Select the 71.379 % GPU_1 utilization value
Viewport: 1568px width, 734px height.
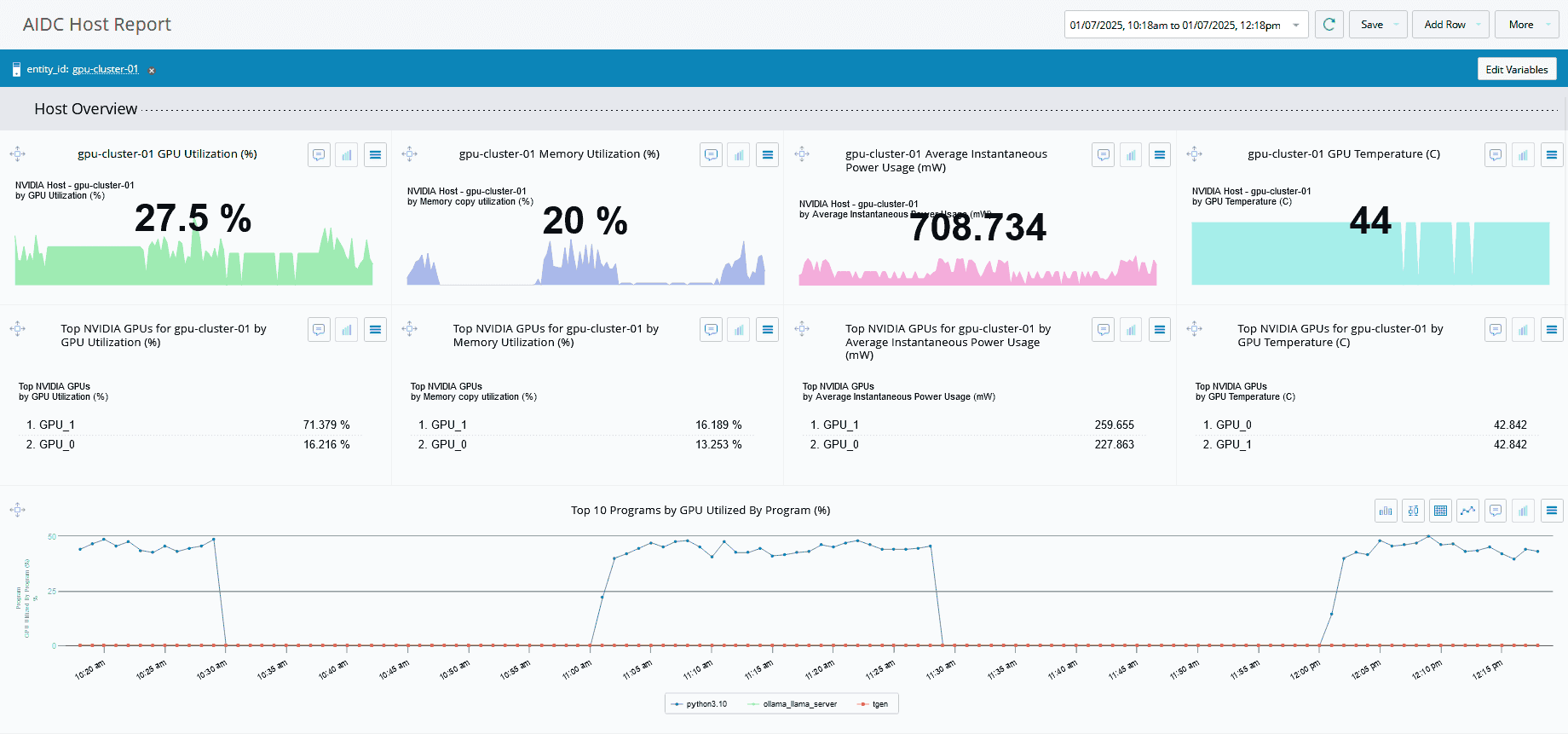tap(326, 425)
